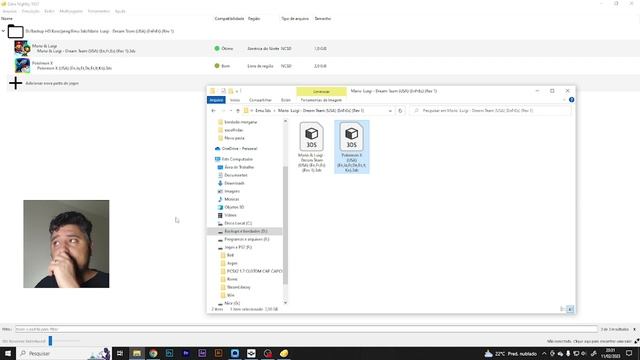Sort Citra list by Tamanho column
Image resolution: width=640 pixels, height=360 pixels.
pos(323,18)
